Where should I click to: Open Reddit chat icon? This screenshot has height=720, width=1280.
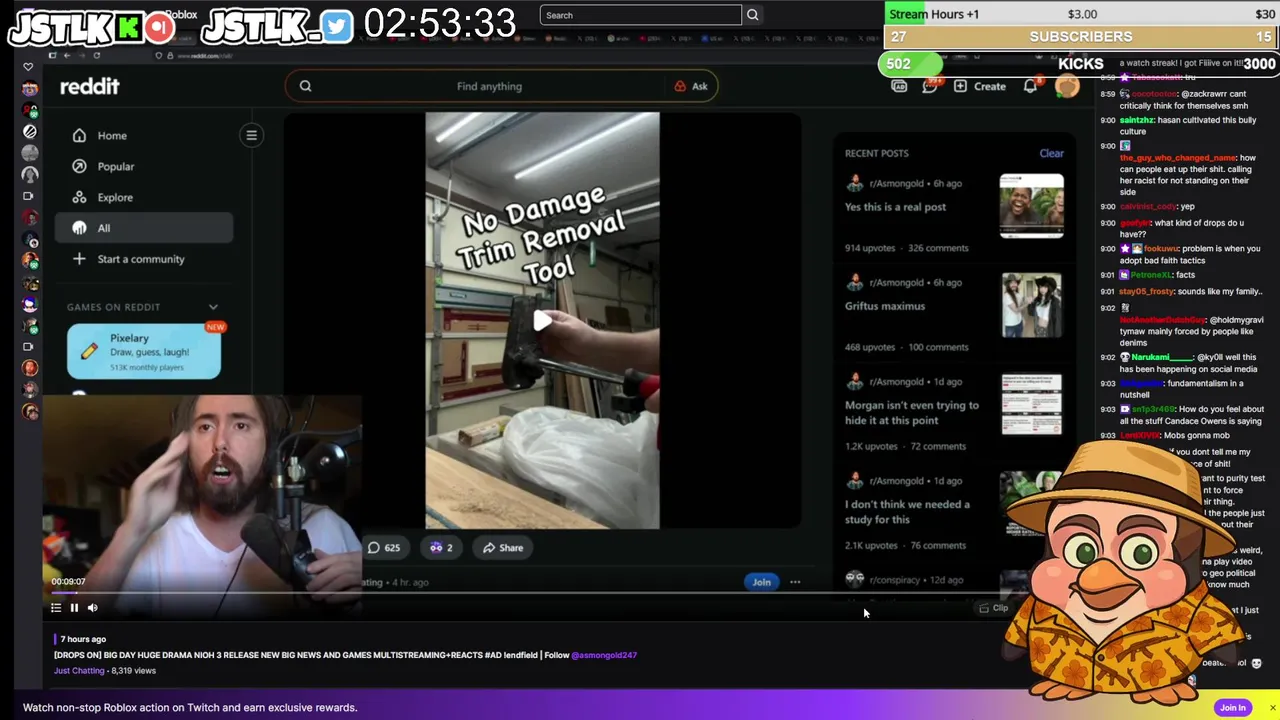(929, 86)
